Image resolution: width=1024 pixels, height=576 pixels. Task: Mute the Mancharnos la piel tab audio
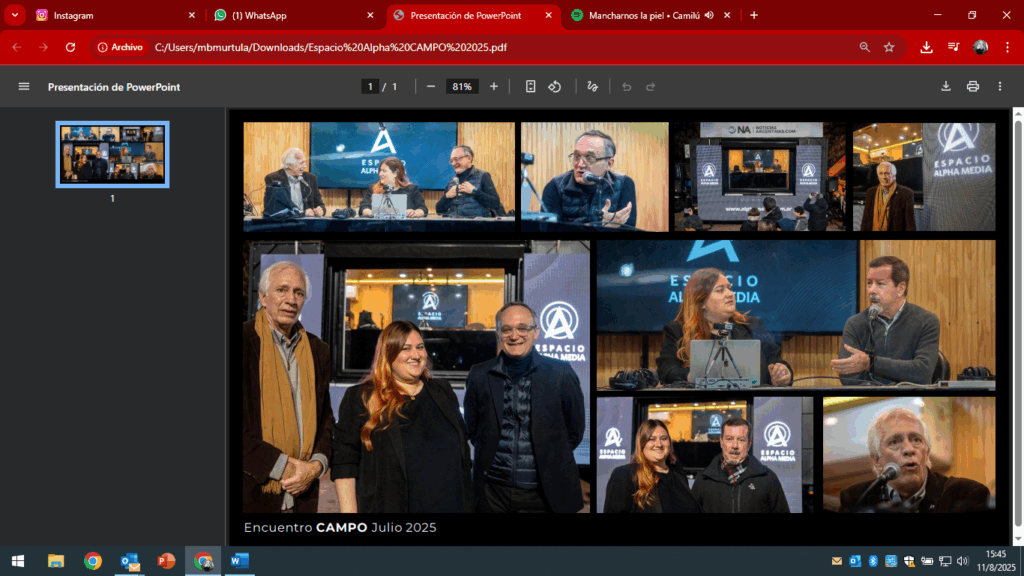point(709,15)
